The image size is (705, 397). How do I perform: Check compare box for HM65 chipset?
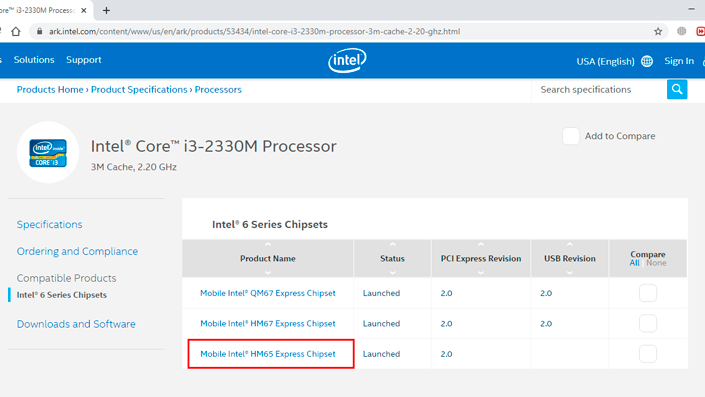click(647, 354)
